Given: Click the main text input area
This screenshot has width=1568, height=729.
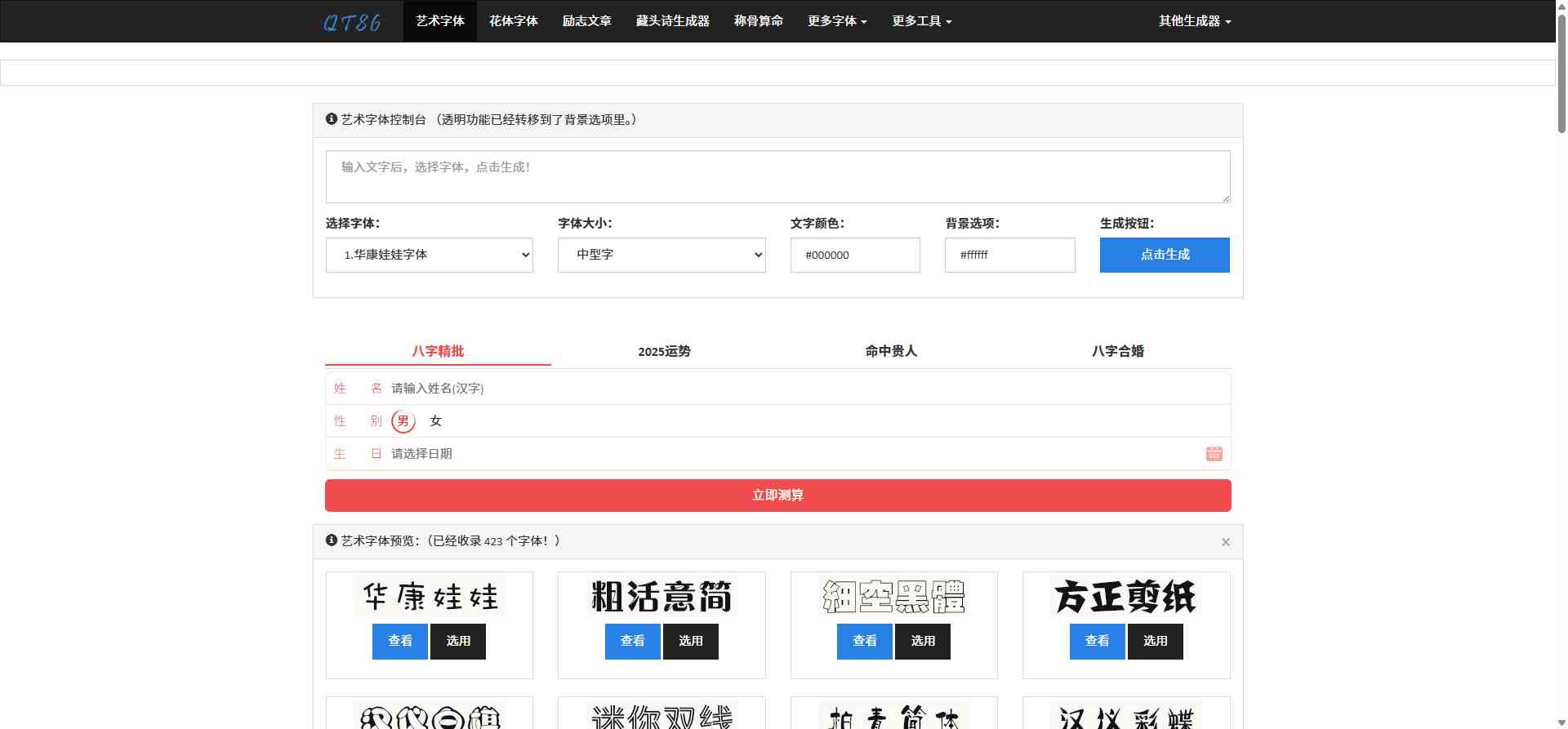Looking at the screenshot, I should pyautogui.click(x=777, y=176).
